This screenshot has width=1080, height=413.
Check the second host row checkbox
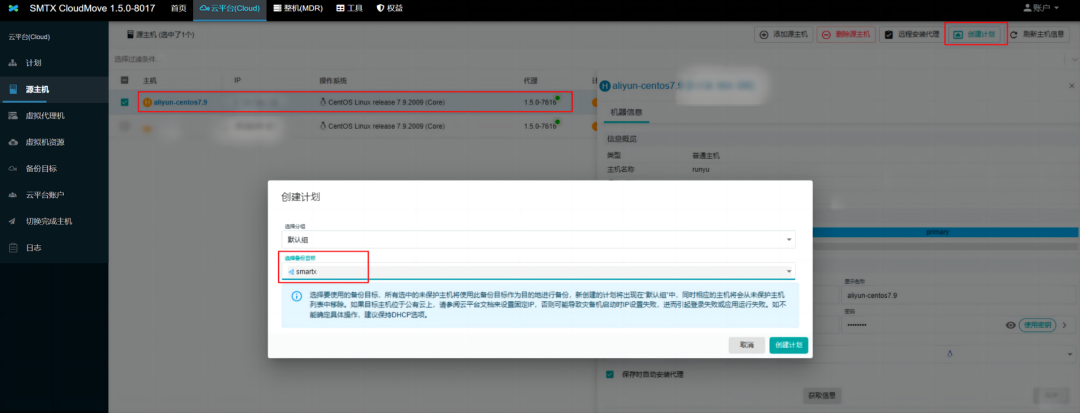point(125,125)
